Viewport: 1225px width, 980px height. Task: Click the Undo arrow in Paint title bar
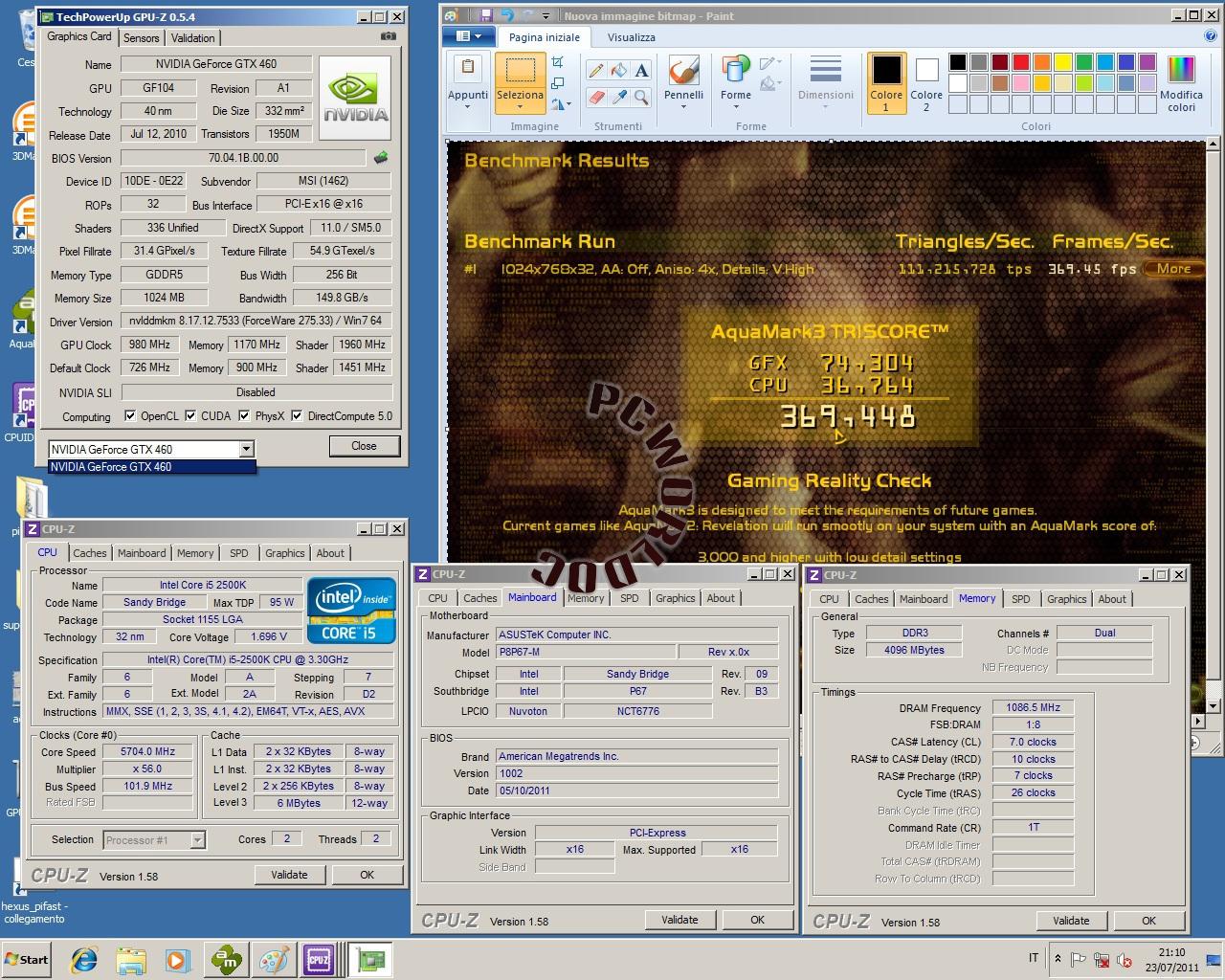(x=507, y=15)
